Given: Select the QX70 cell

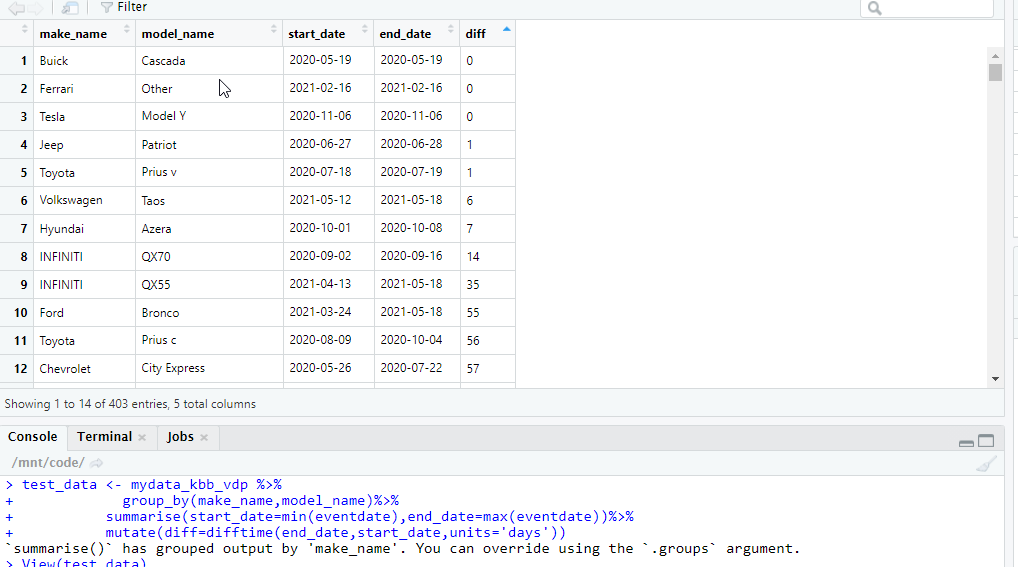Looking at the screenshot, I should pos(209,257).
